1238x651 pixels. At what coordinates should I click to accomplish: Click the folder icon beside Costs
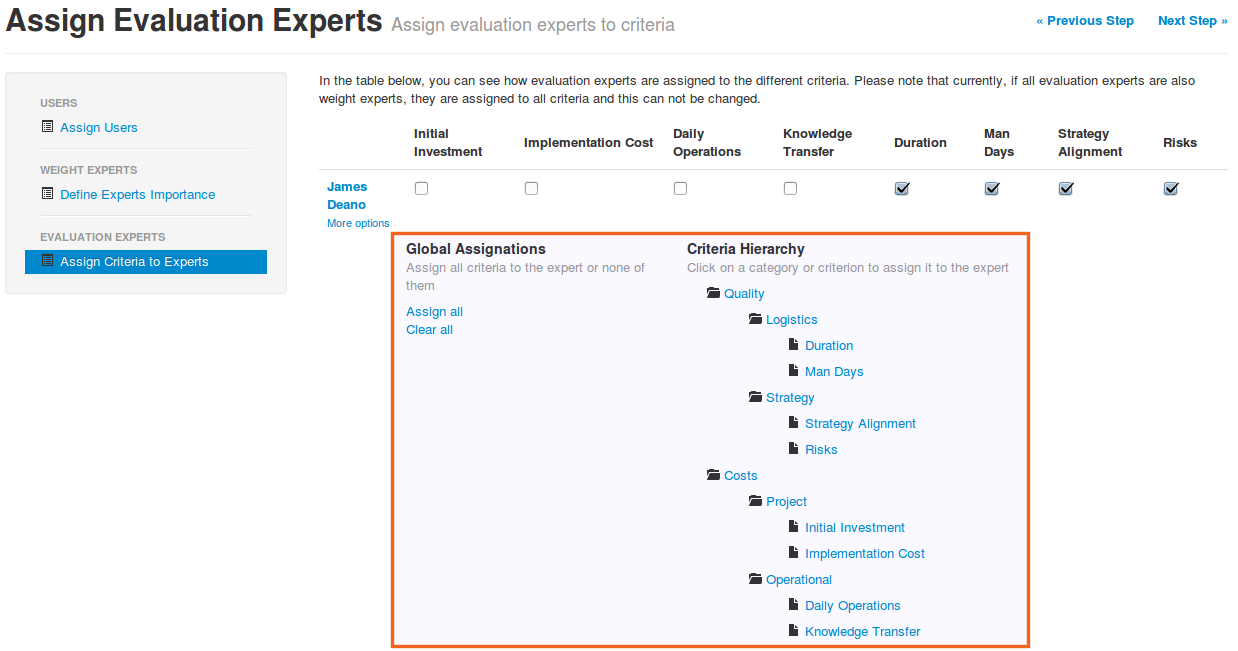click(713, 475)
